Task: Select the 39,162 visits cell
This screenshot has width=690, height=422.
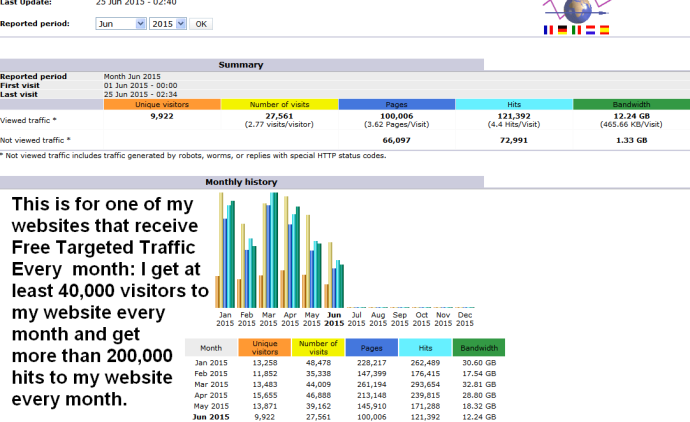Action: 318,406
